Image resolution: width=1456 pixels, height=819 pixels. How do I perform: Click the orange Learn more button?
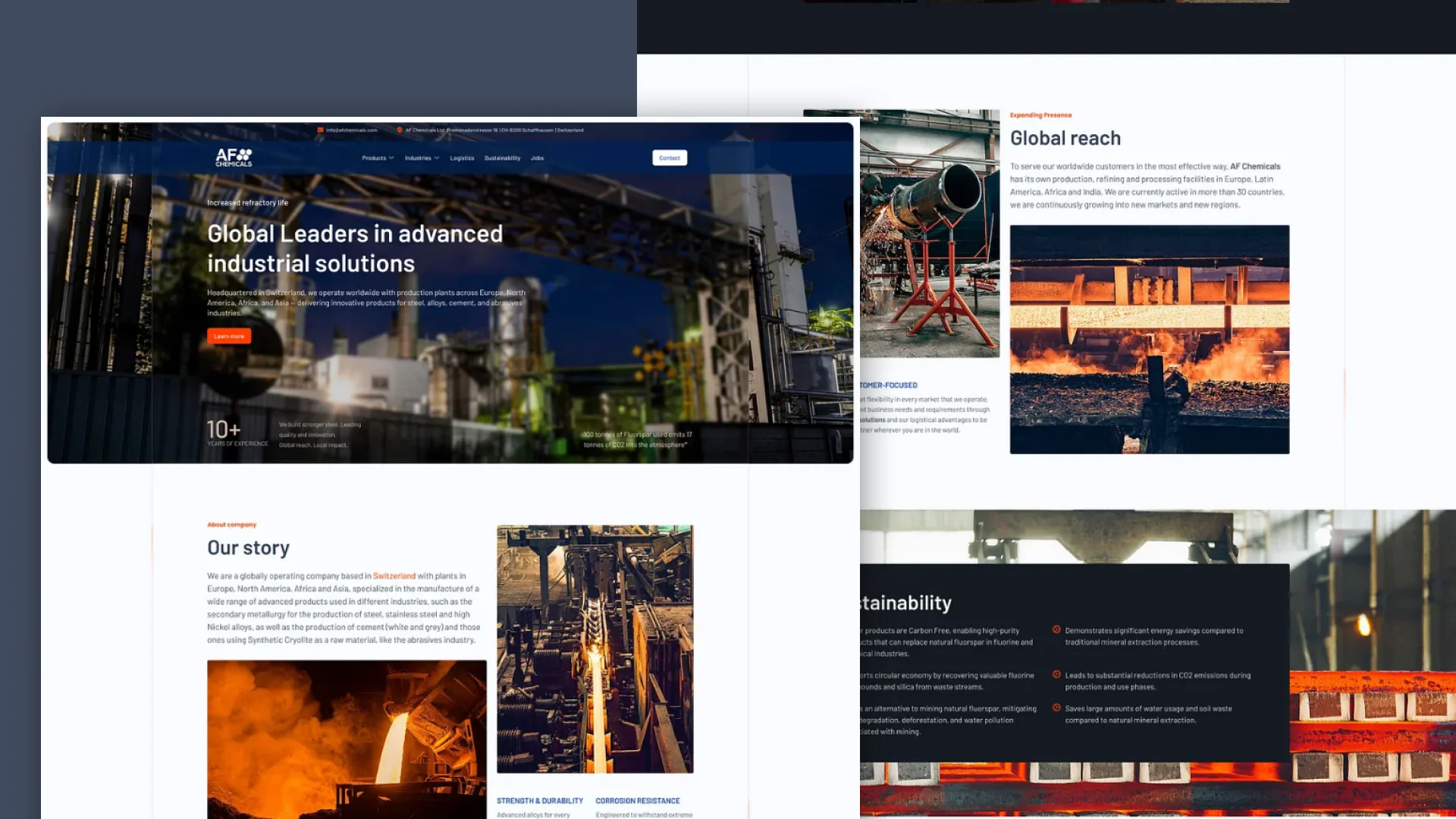[229, 336]
